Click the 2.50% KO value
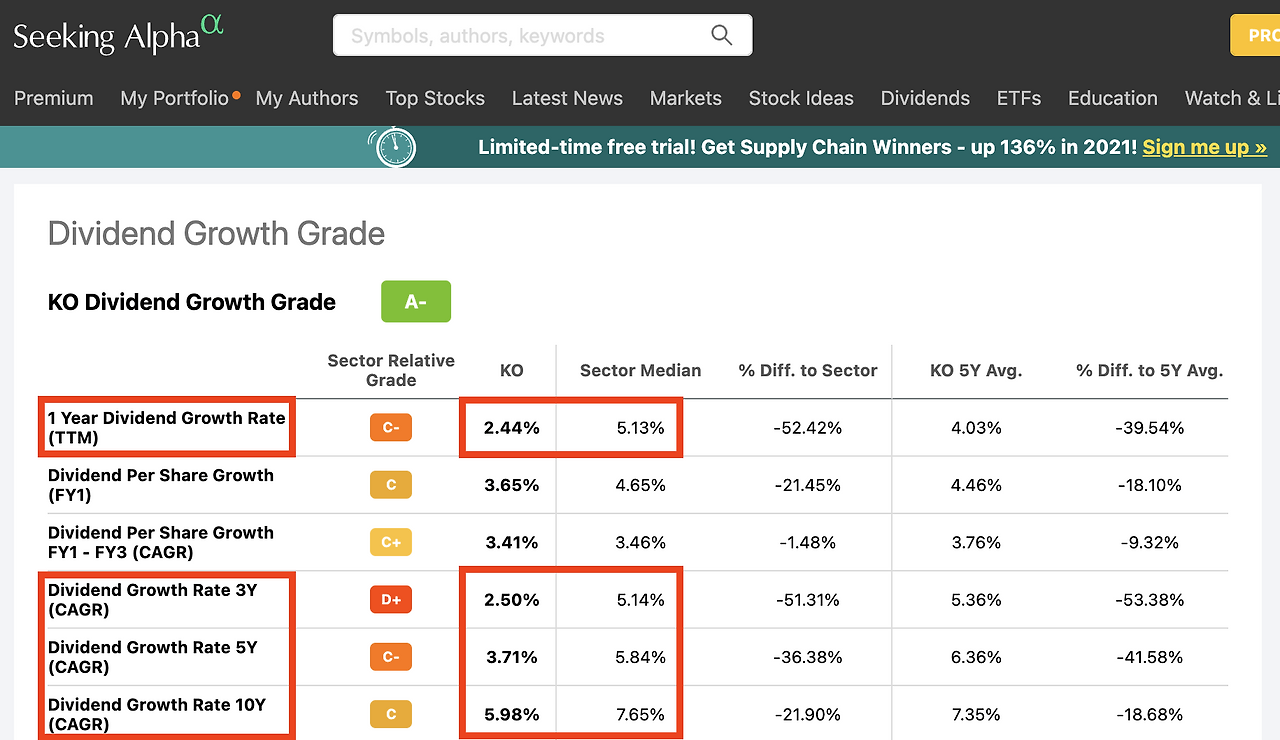The width and height of the screenshot is (1280, 740). [512, 600]
